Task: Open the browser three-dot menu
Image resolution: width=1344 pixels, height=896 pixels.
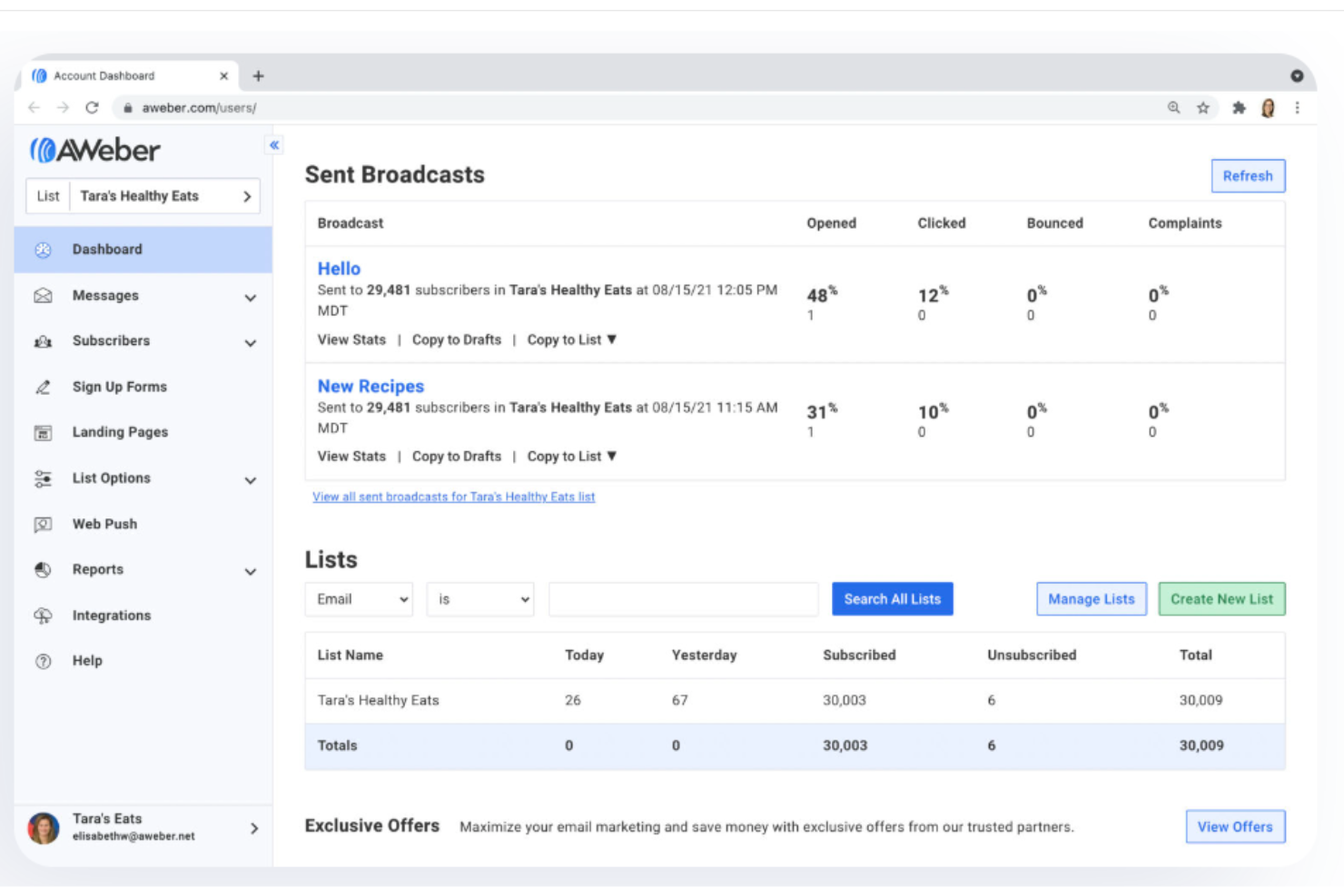Action: pyautogui.click(x=1297, y=108)
